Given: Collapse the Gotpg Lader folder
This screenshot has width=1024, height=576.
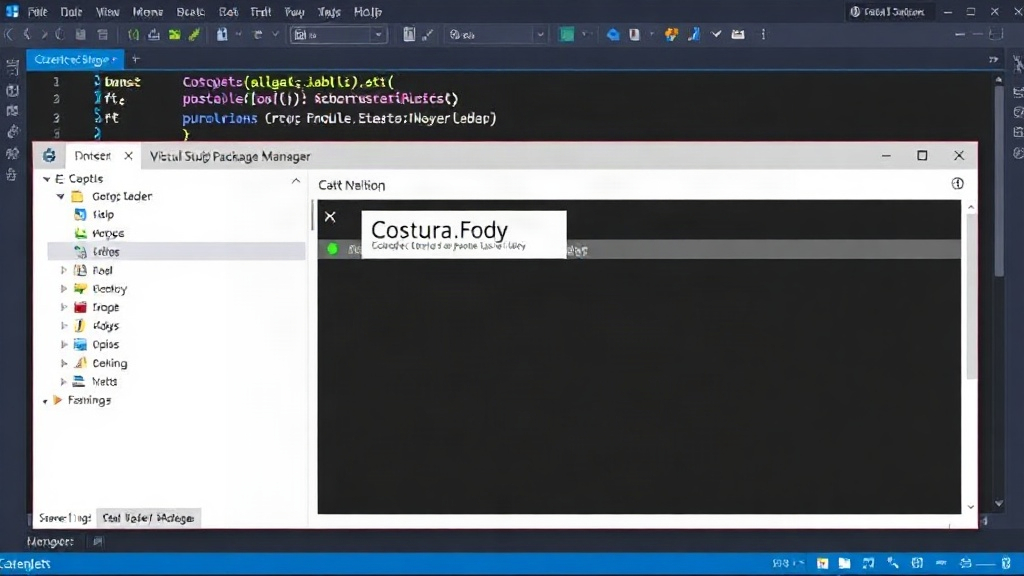Looking at the screenshot, I should [x=60, y=196].
